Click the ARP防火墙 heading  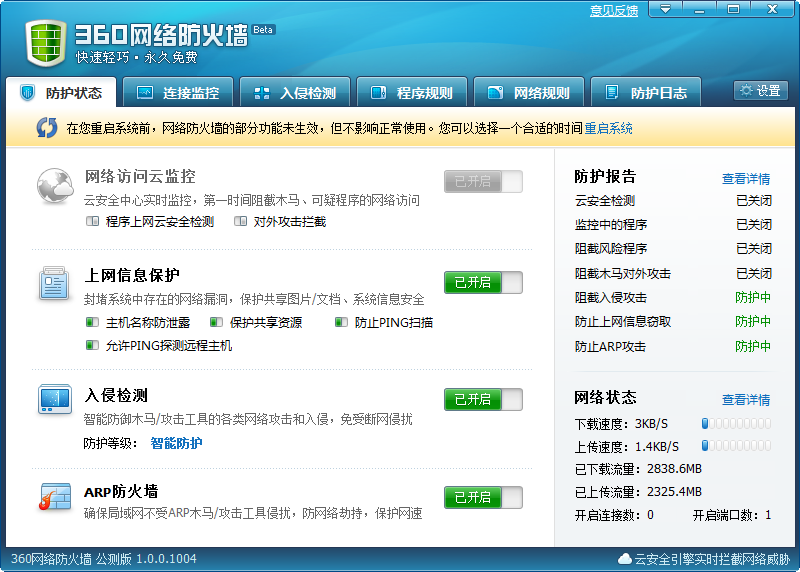coord(121,492)
